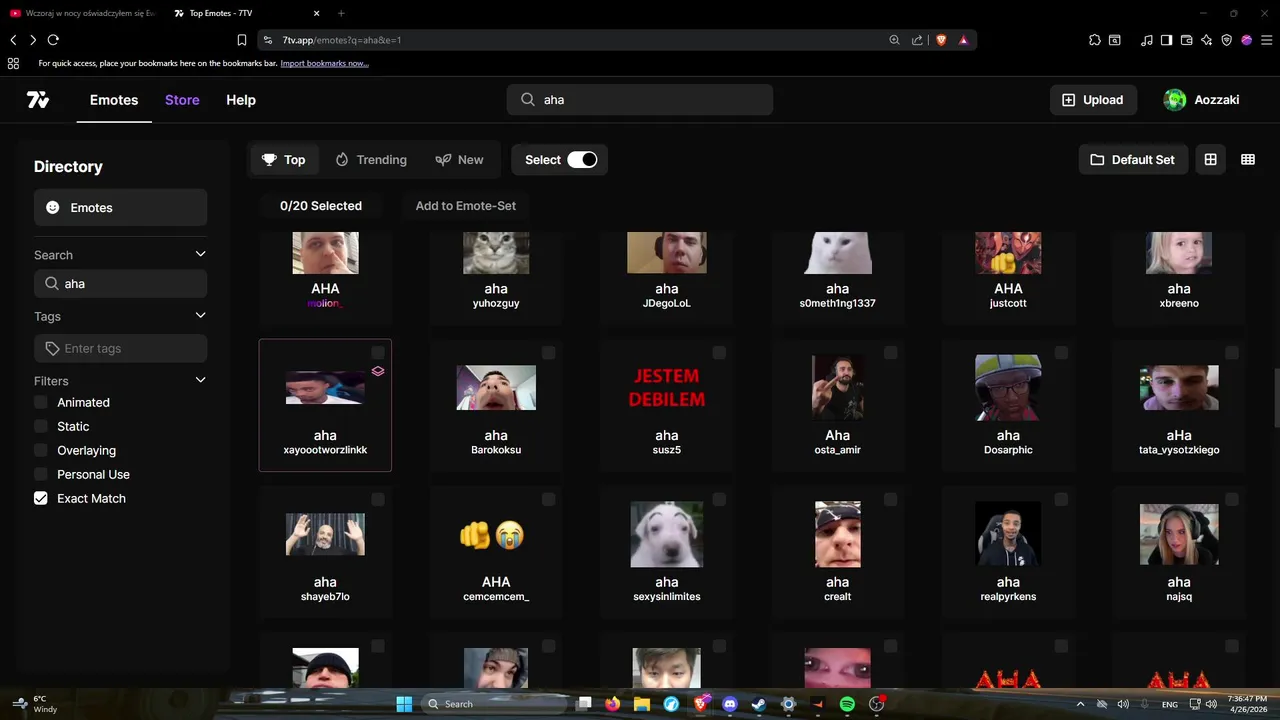Image resolution: width=1280 pixels, height=720 pixels.
Task: Open the Aozzaki profile avatar
Action: (x=1175, y=100)
